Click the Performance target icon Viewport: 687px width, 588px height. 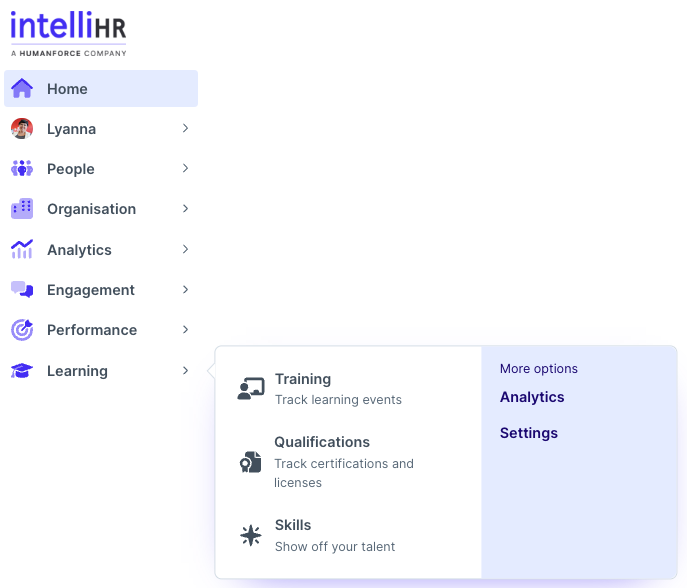22,330
